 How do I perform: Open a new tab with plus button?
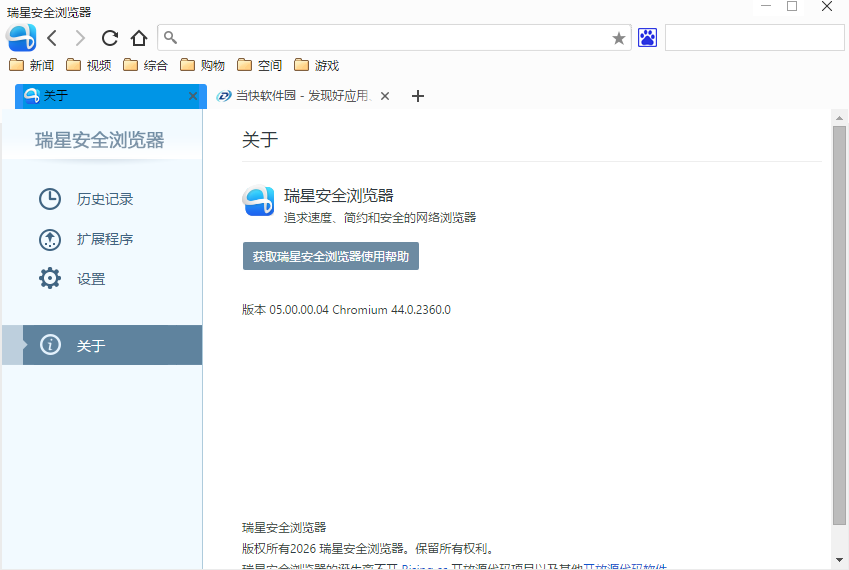click(418, 96)
